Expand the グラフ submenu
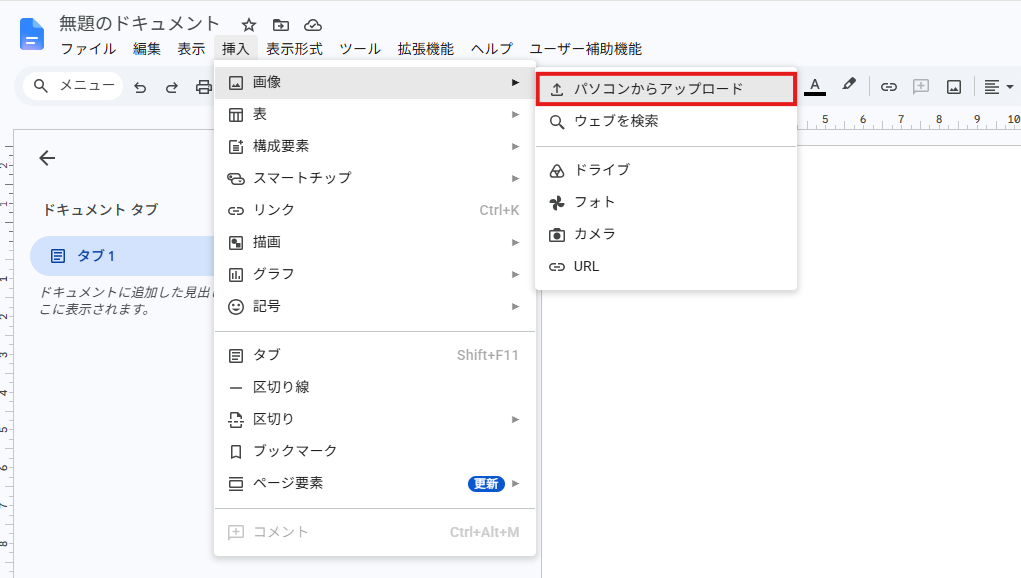 375,274
